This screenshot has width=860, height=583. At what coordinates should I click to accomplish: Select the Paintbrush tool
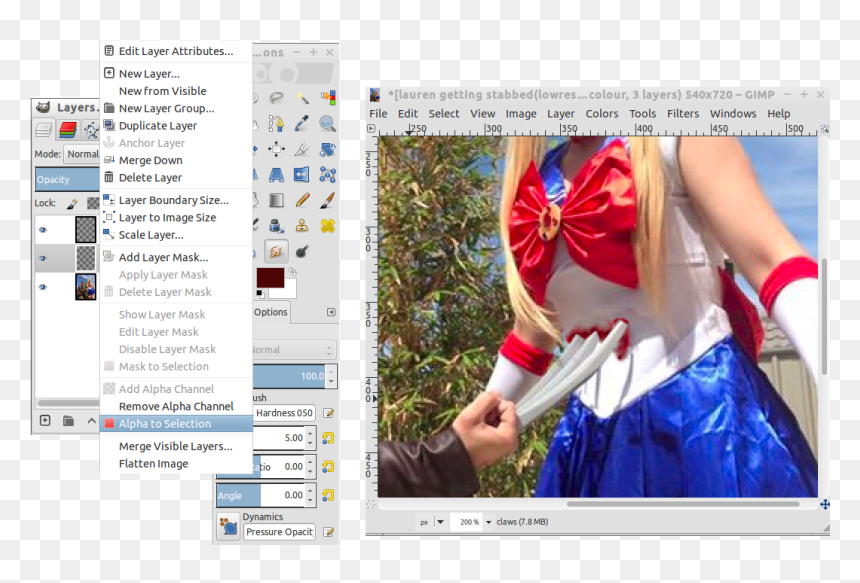coord(328,200)
